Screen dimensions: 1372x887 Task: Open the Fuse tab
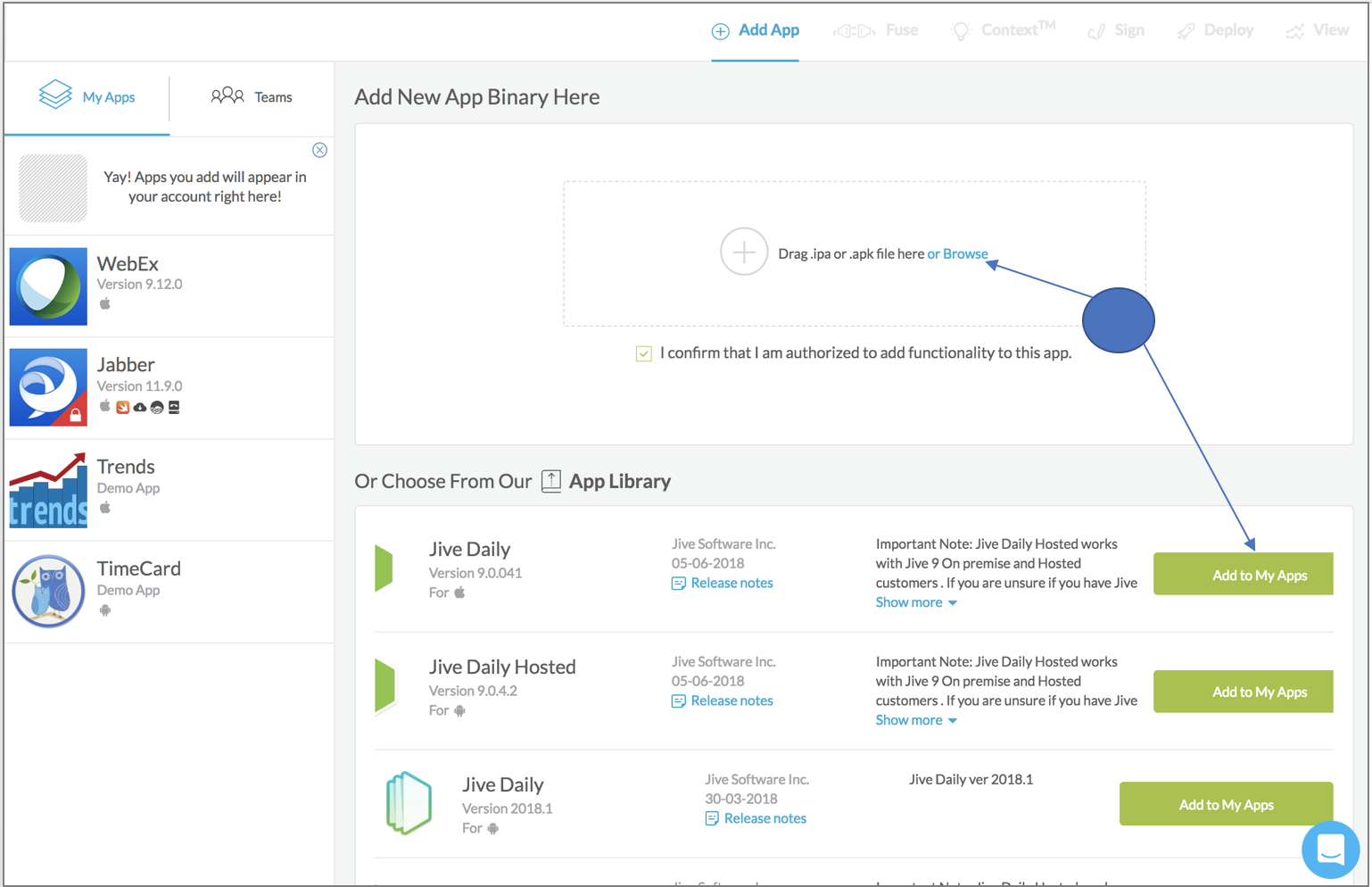[x=875, y=30]
